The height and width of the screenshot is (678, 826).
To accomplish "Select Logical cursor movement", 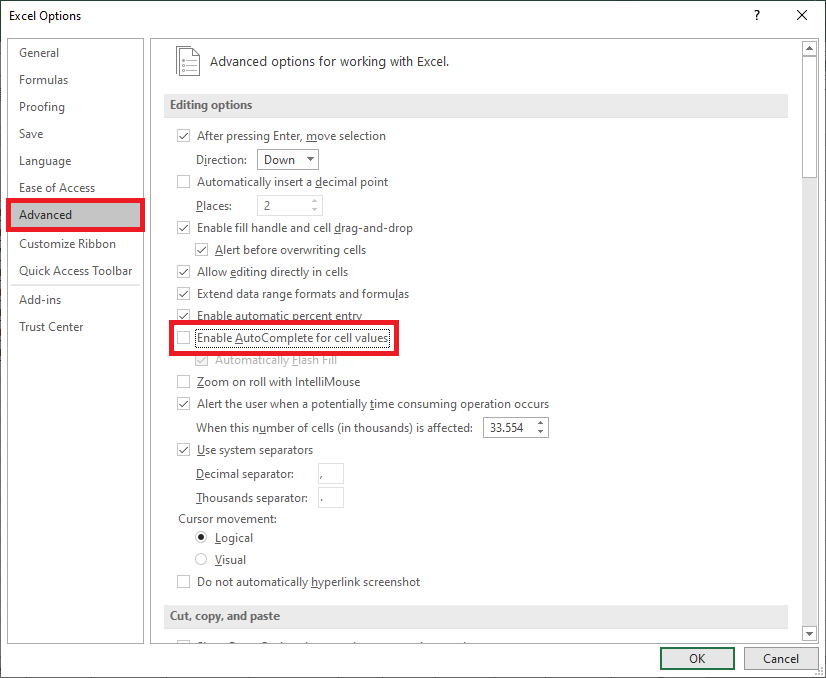I will (x=201, y=537).
